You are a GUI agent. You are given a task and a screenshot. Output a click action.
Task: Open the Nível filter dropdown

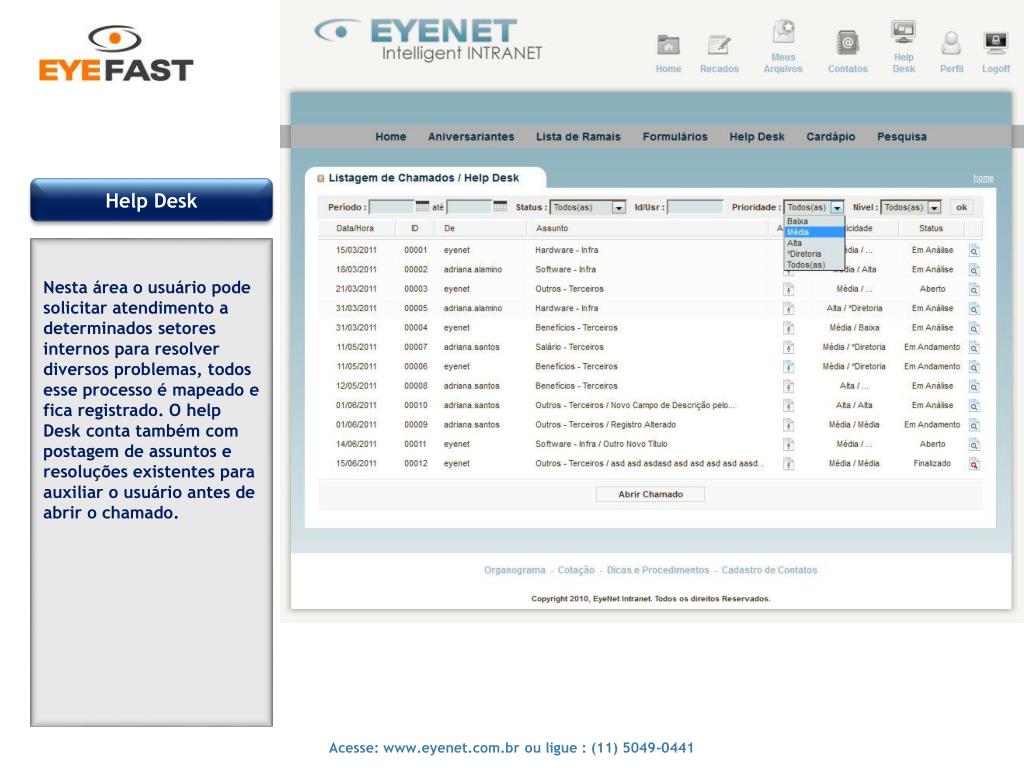pos(910,207)
